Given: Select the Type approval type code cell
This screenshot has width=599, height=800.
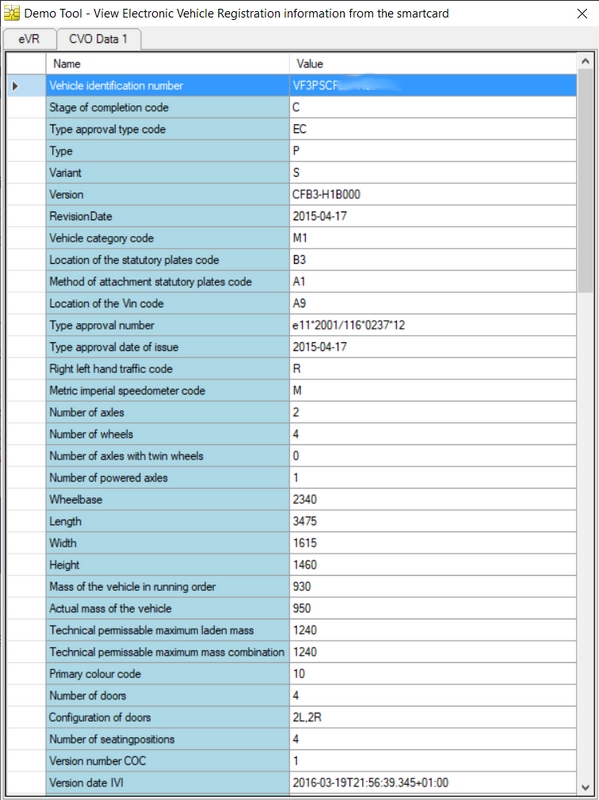Looking at the screenshot, I should click(168, 130).
